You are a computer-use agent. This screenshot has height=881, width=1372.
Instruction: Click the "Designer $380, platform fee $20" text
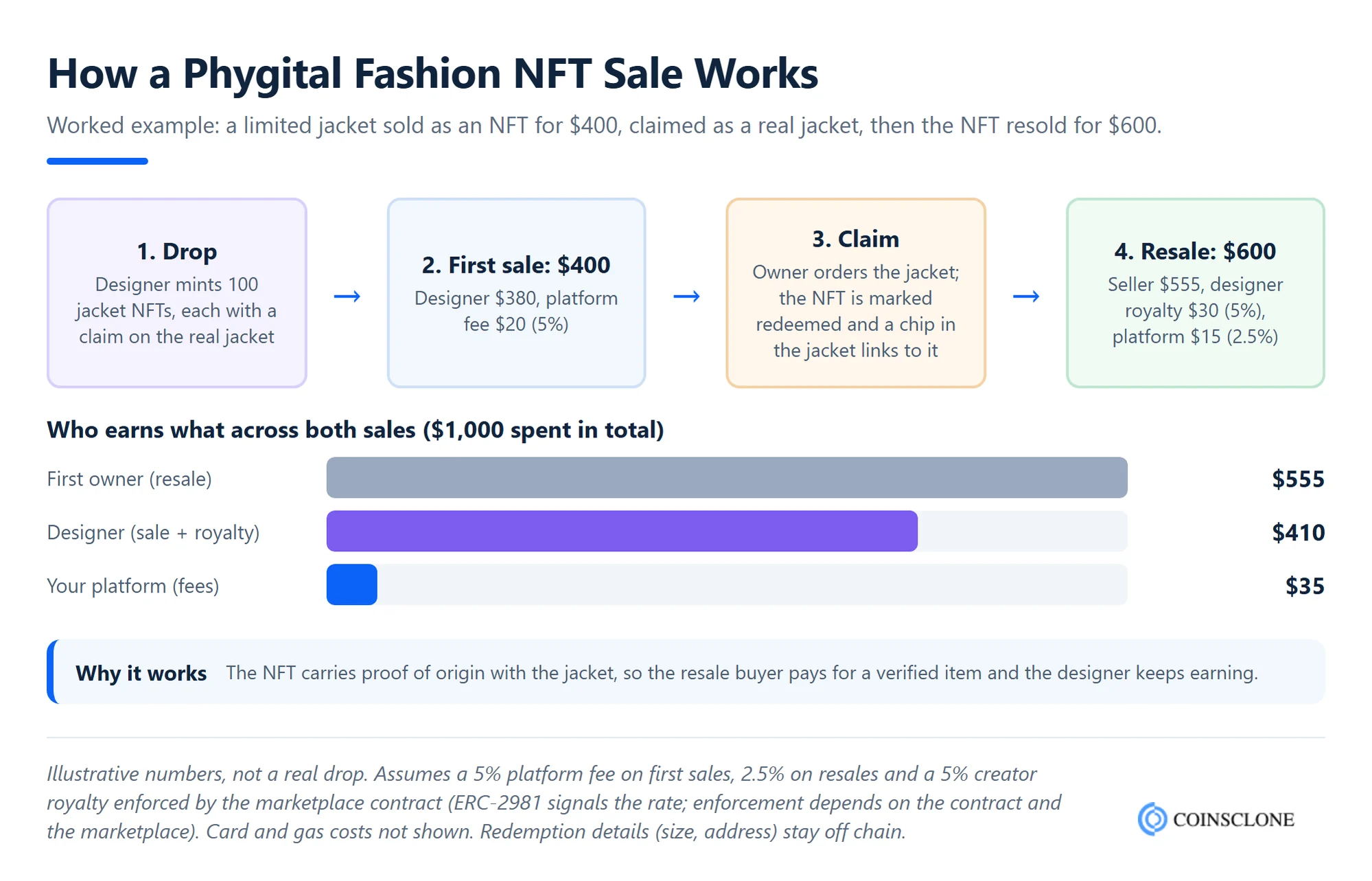coord(516,311)
